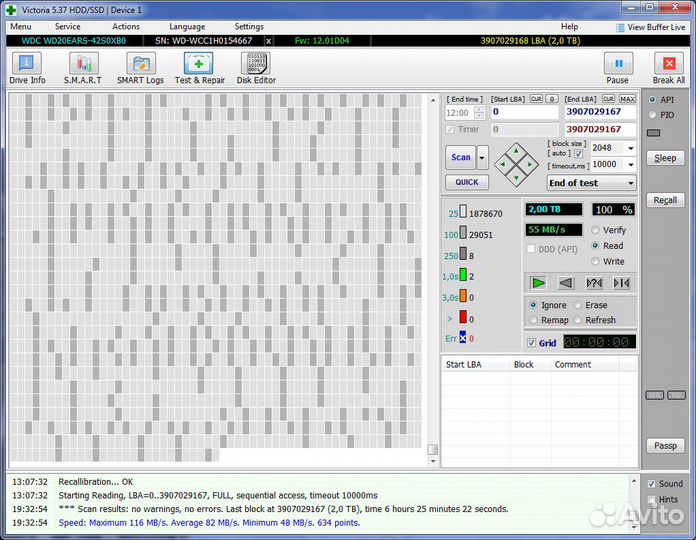696x540 pixels.
Task: Toggle the Sound checkbox
Action: [652, 484]
